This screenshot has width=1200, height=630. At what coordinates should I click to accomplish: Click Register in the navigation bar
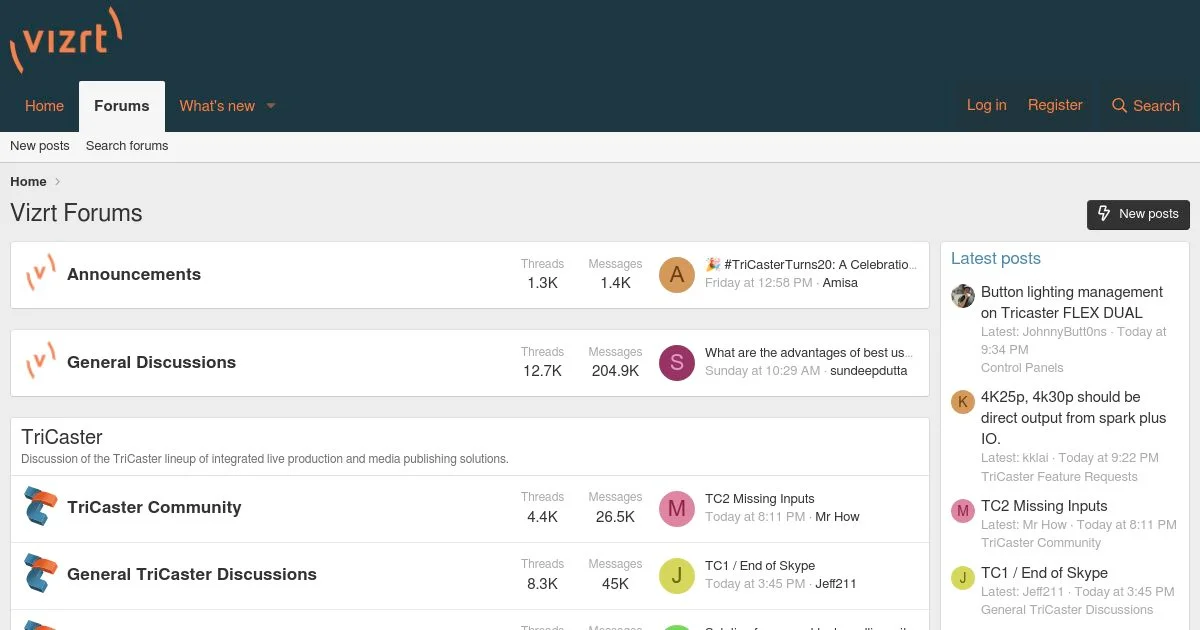1055,105
